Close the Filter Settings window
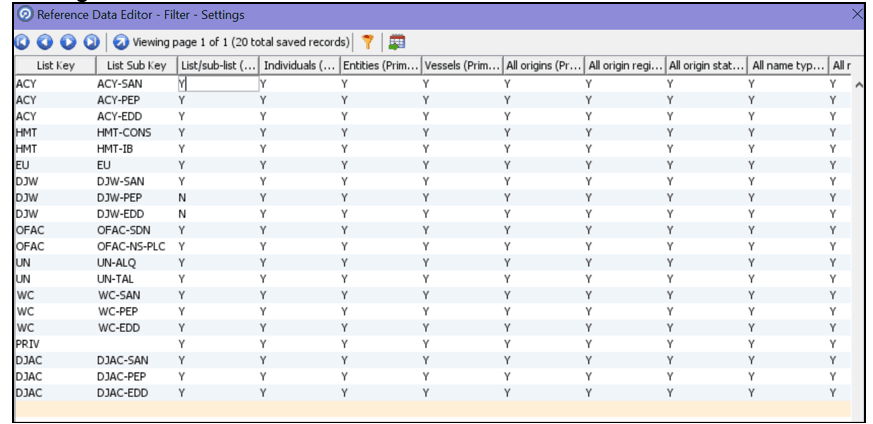Viewport: 873px width, 424px height. coord(857,14)
